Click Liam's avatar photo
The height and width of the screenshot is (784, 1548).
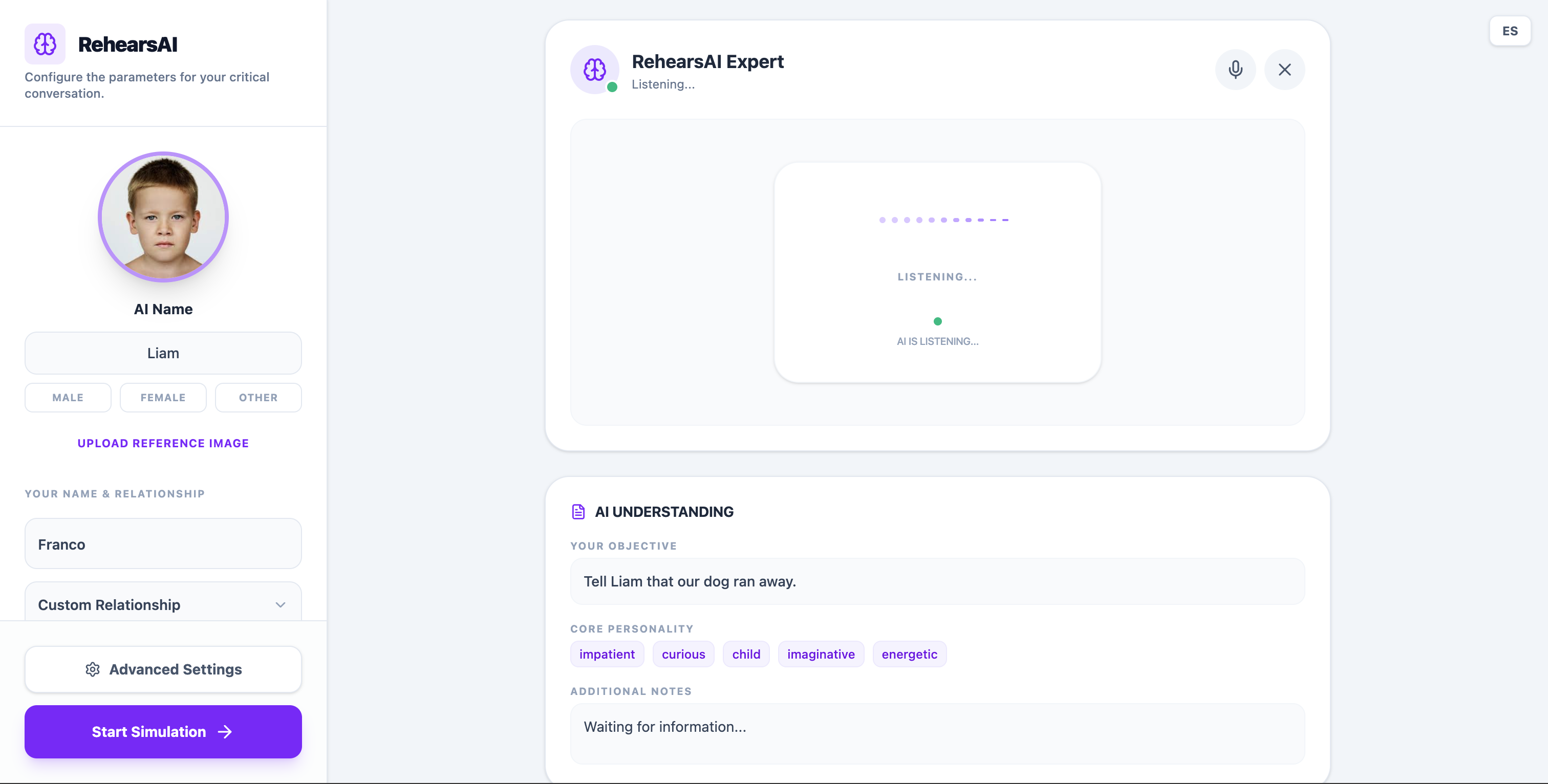click(x=163, y=217)
